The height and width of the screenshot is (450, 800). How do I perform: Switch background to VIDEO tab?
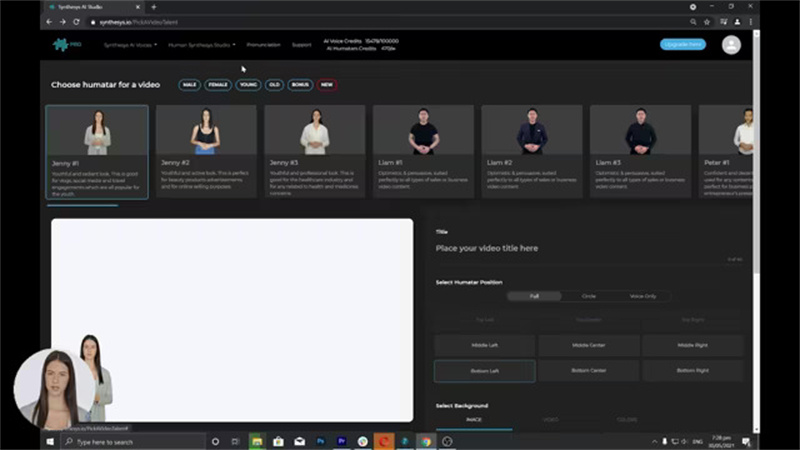click(x=551, y=420)
